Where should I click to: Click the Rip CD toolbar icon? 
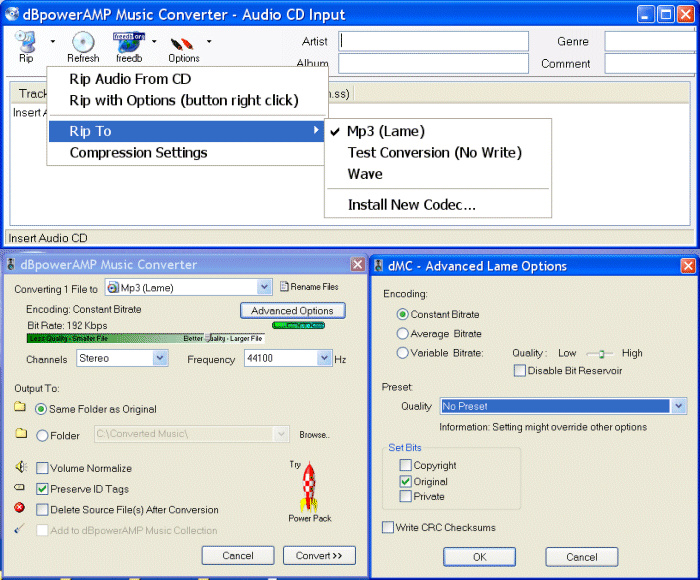coord(25,42)
